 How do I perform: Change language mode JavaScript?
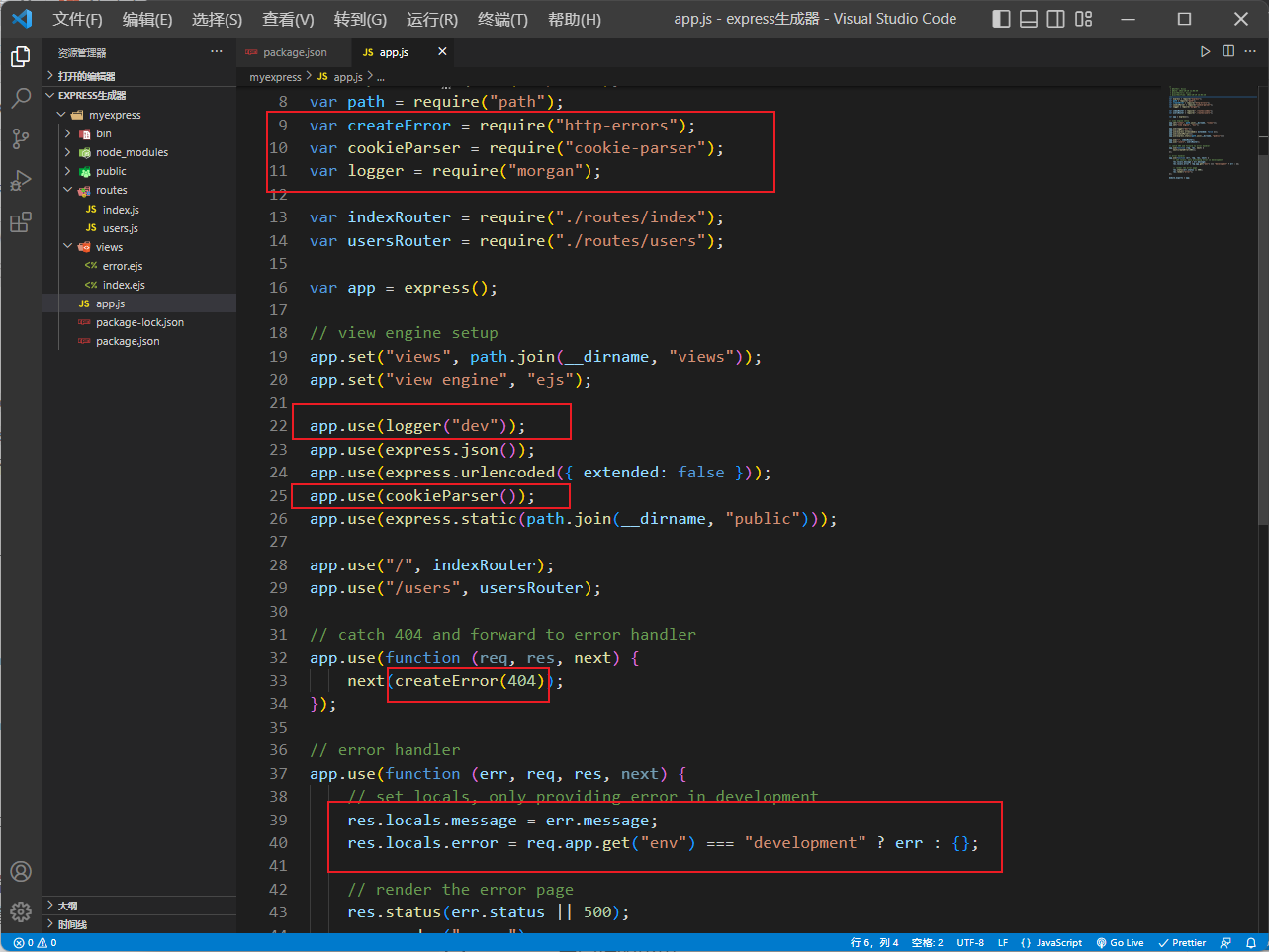[x=1051, y=943]
